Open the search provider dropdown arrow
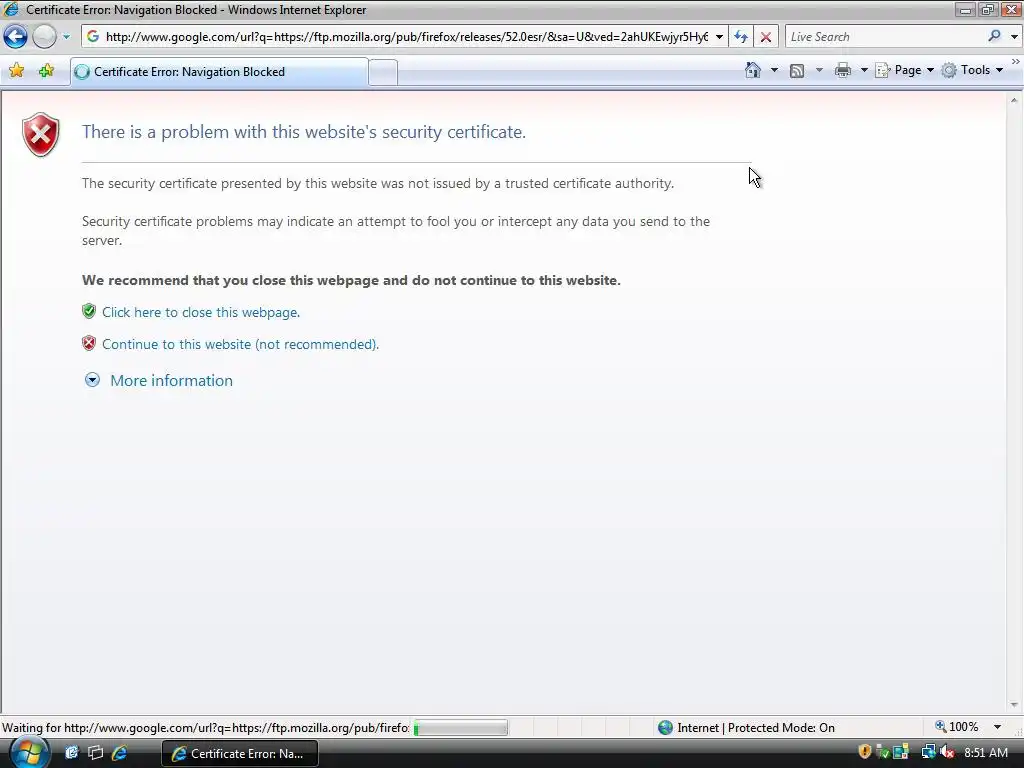1024x768 pixels. point(1014,37)
